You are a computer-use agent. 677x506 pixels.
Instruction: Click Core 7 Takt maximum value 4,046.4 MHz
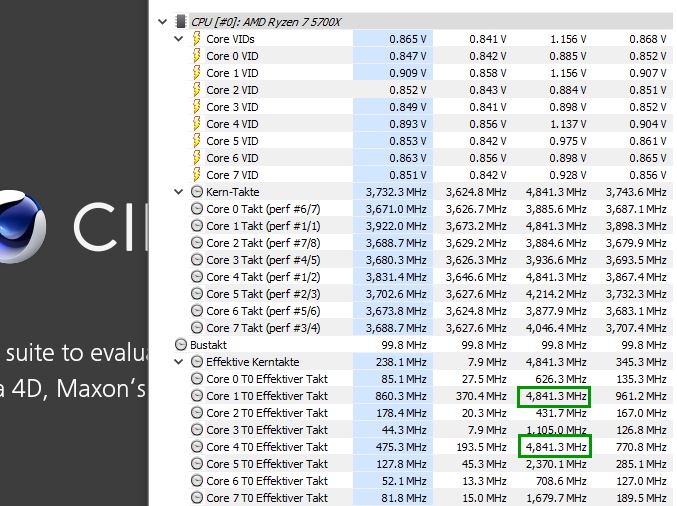coord(556,328)
